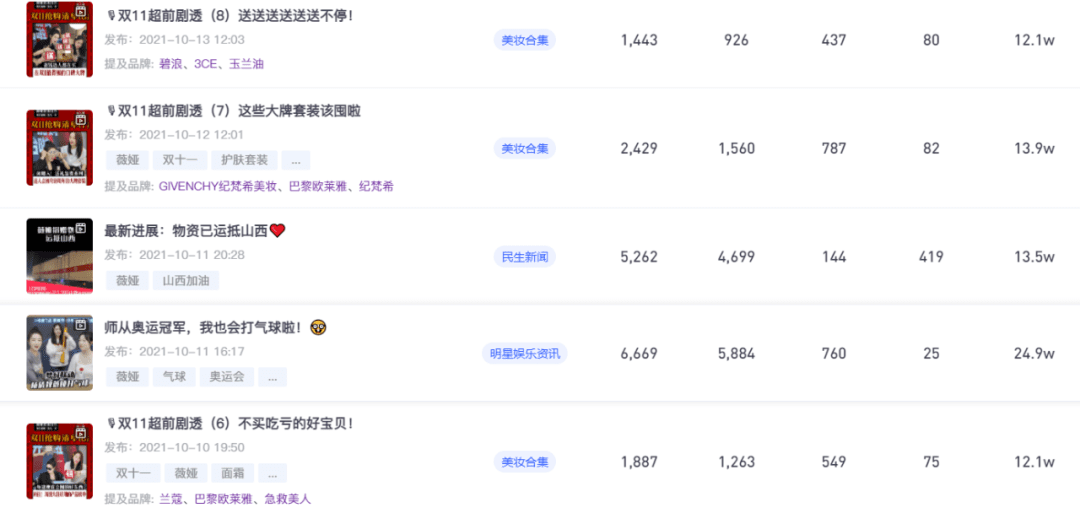Select the 明星娱乐资讯 category badge
This screenshot has height=513, width=1080.
click(x=525, y=353)
